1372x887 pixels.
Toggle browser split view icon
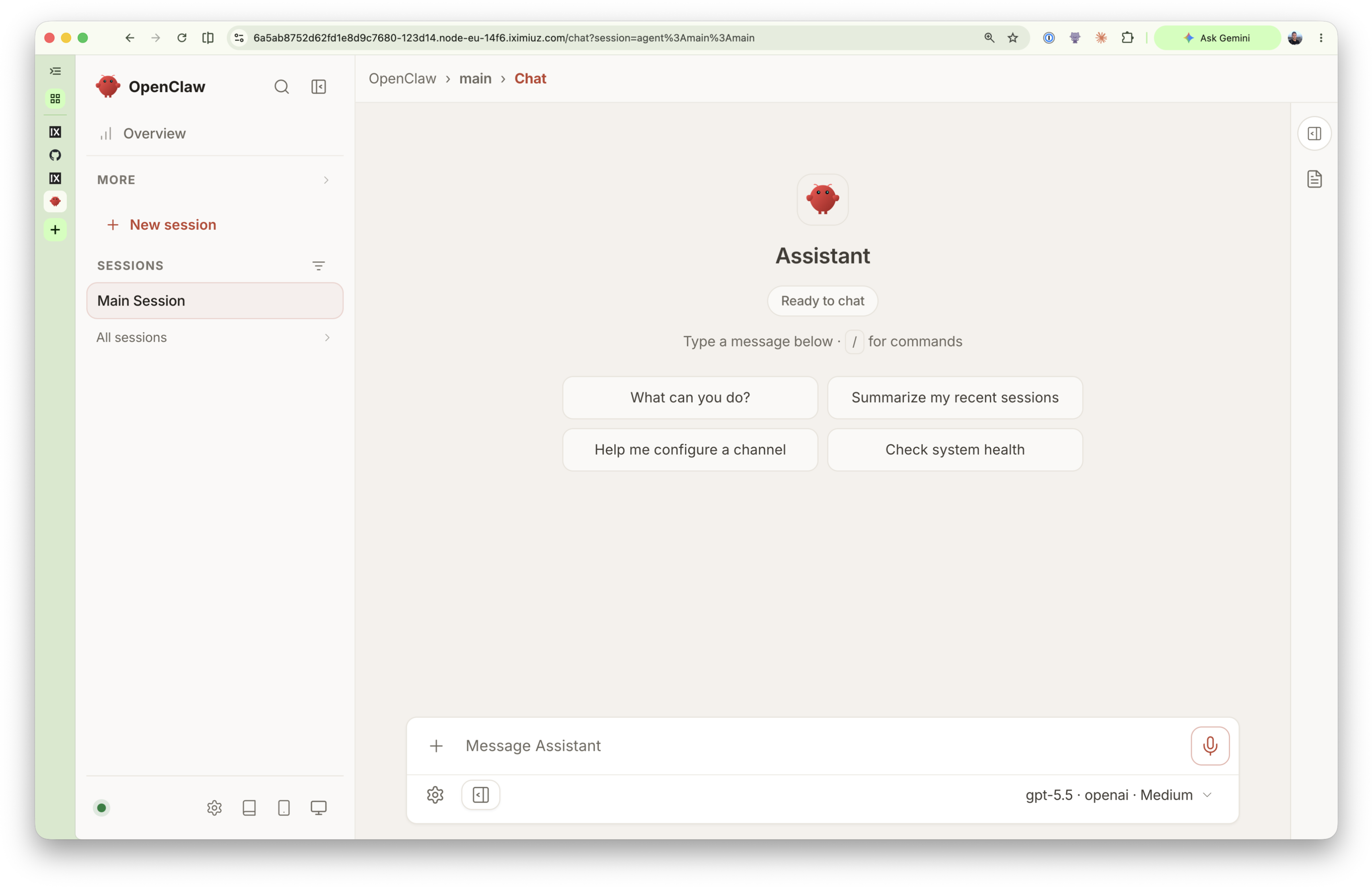(x=208, y=38)
